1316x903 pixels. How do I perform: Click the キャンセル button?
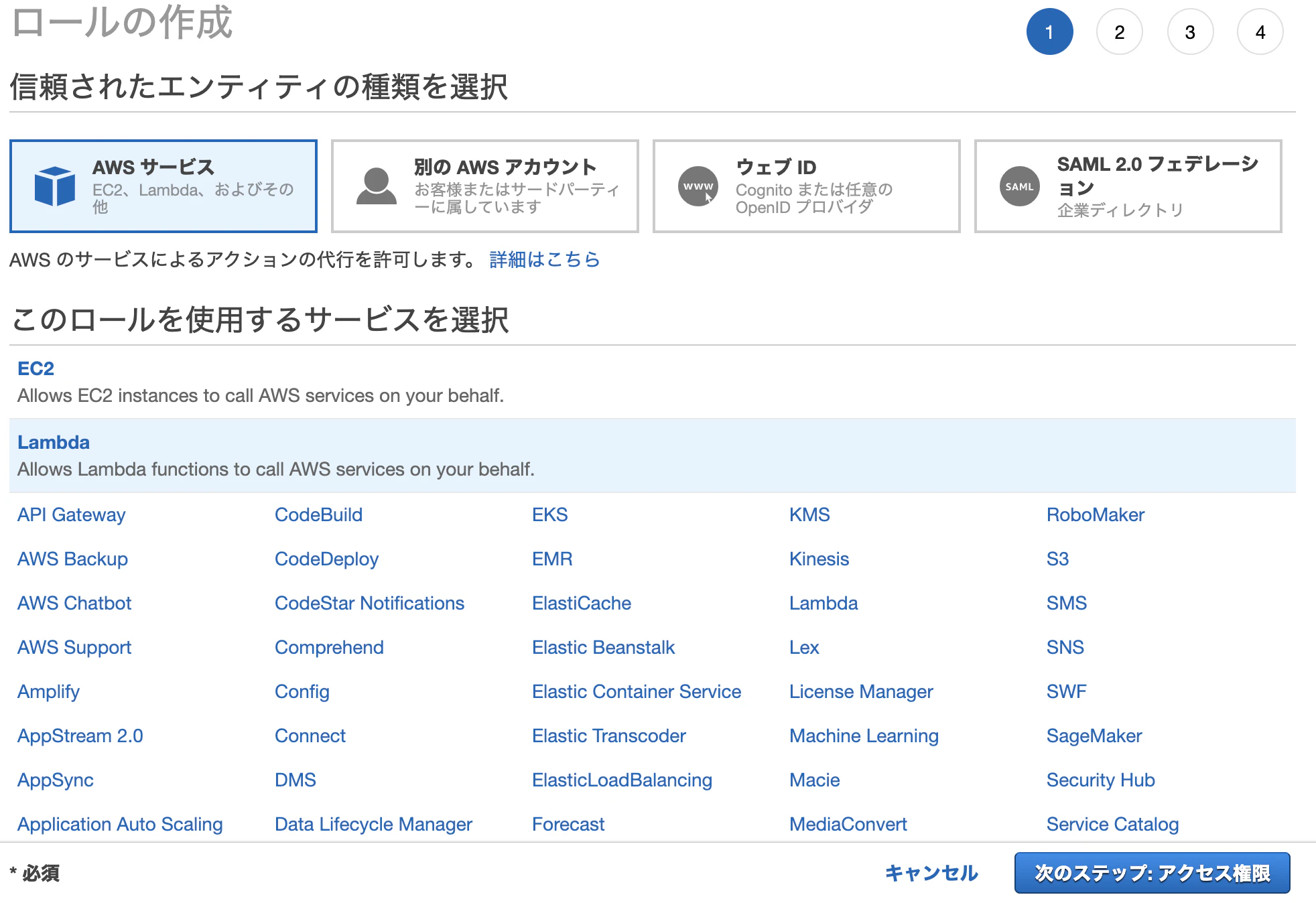[931, 873]
